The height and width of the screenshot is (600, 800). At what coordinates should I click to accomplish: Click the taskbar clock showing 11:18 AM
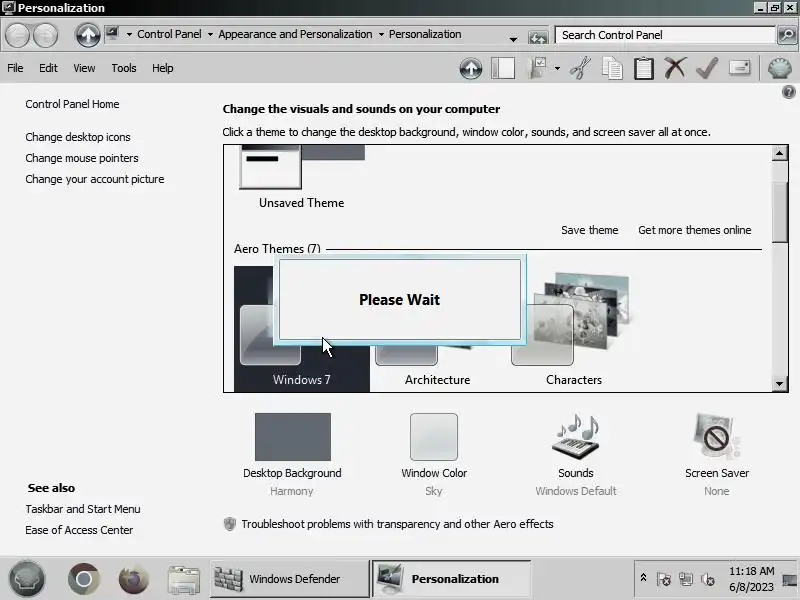[x=752, y=579]
